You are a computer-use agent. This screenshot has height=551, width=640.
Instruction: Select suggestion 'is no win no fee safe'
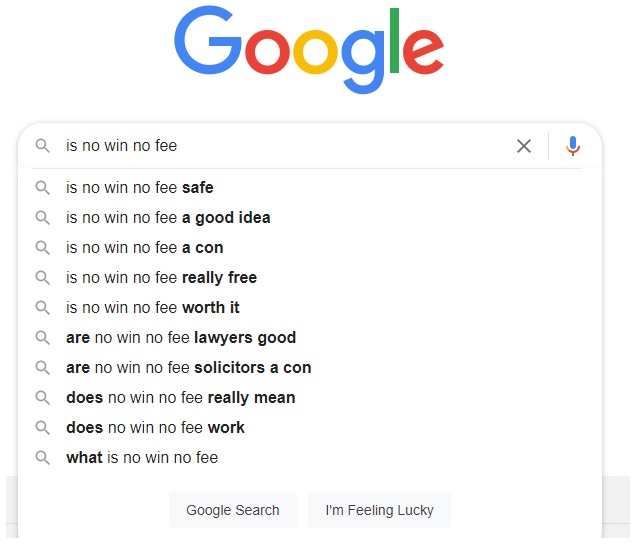[140, 187]
